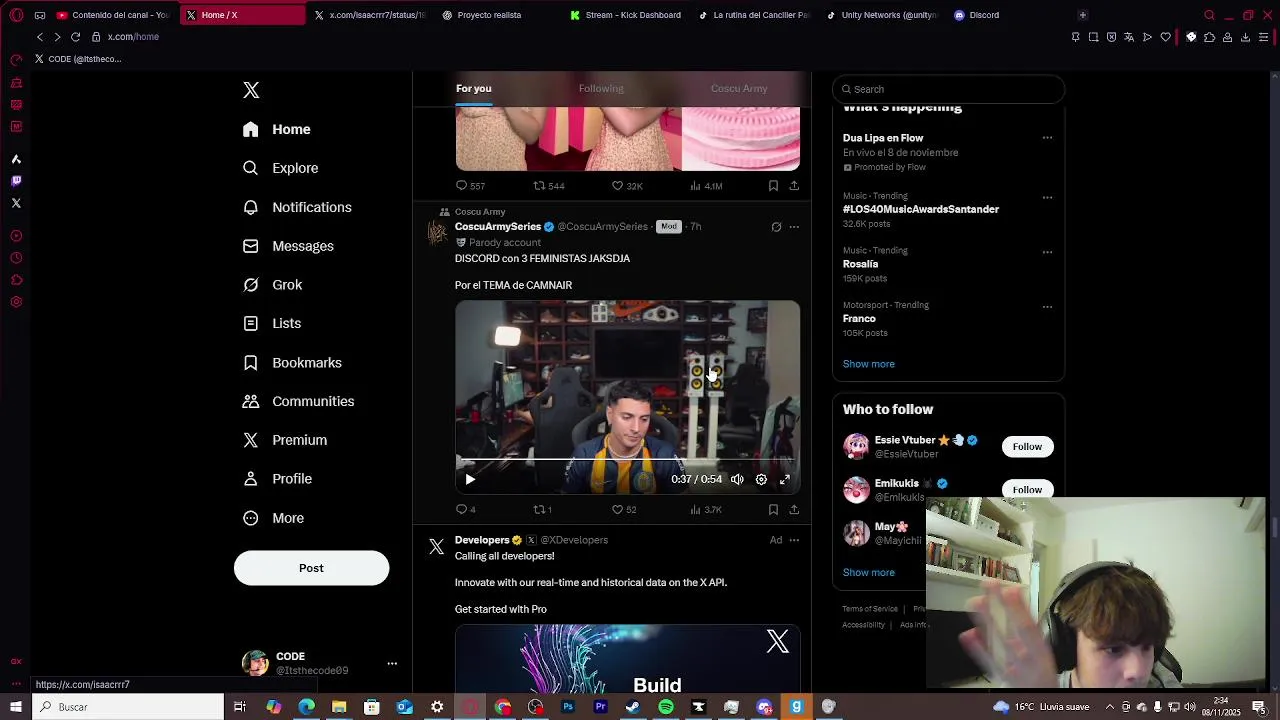The image size is (1280, 720).
Task: Open video settings gear in player
Action: point(761,480)
